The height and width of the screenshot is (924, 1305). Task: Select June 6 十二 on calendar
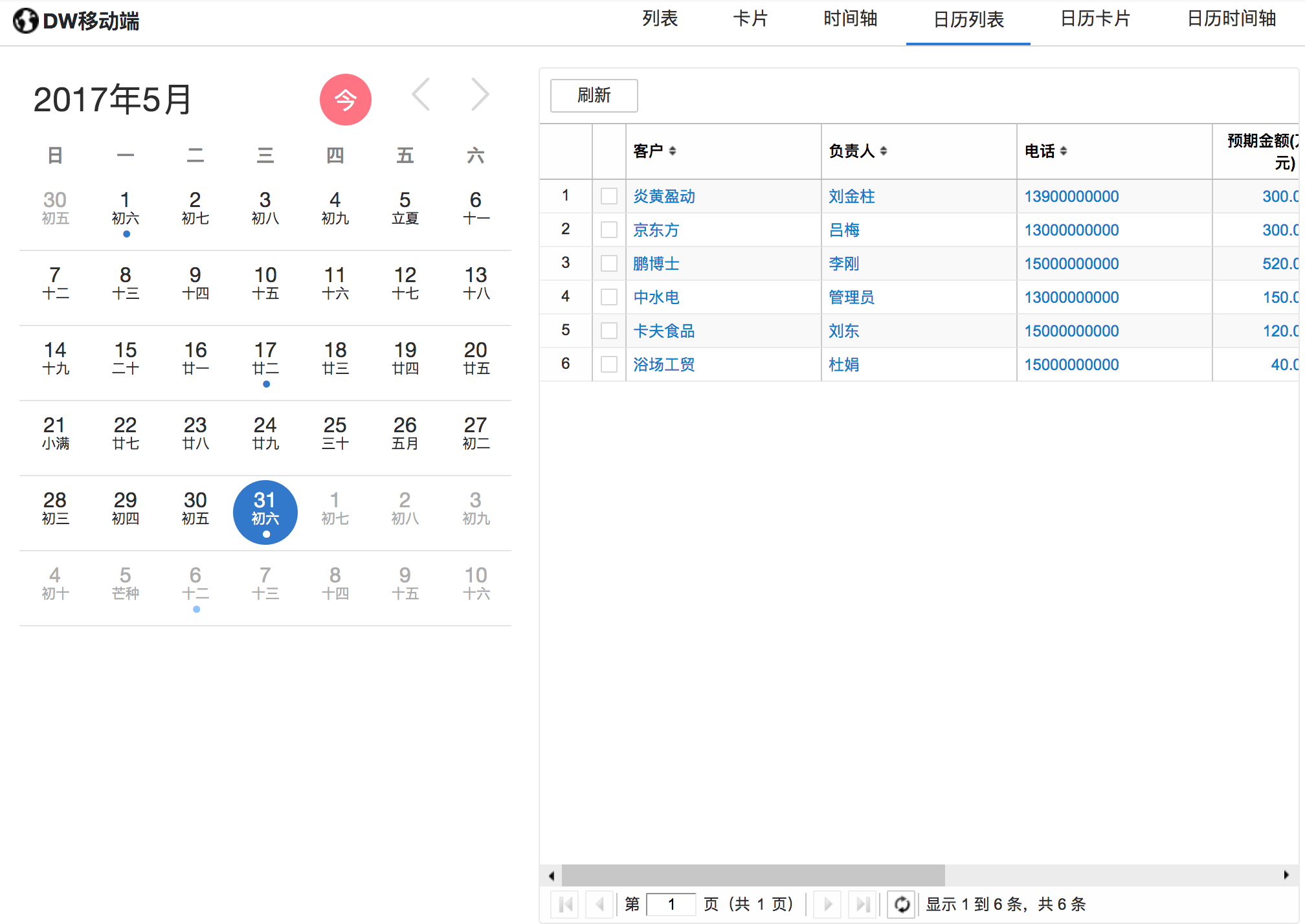click(195, 588)
